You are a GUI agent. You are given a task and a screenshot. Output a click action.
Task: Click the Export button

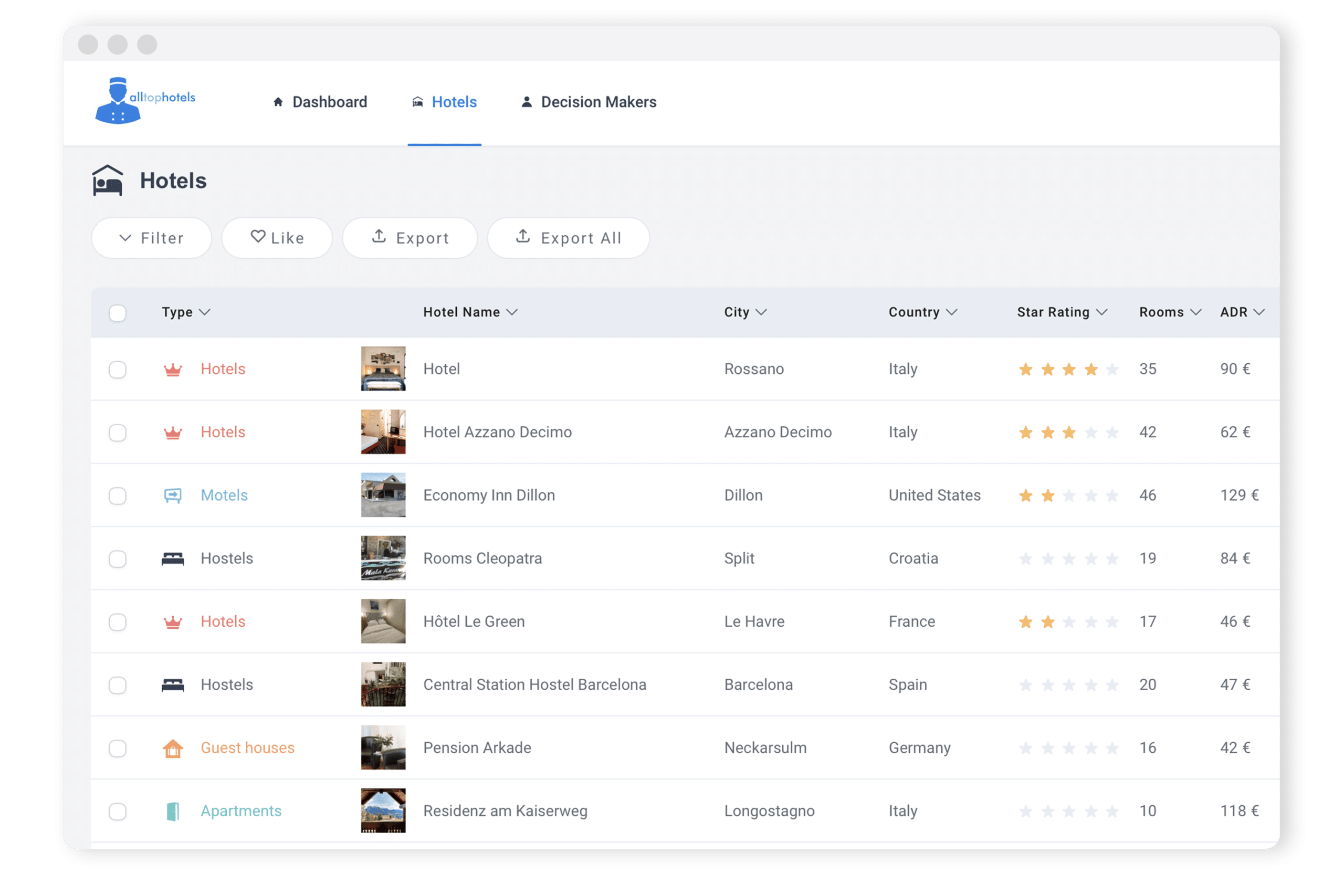click(x=409, y=238)
